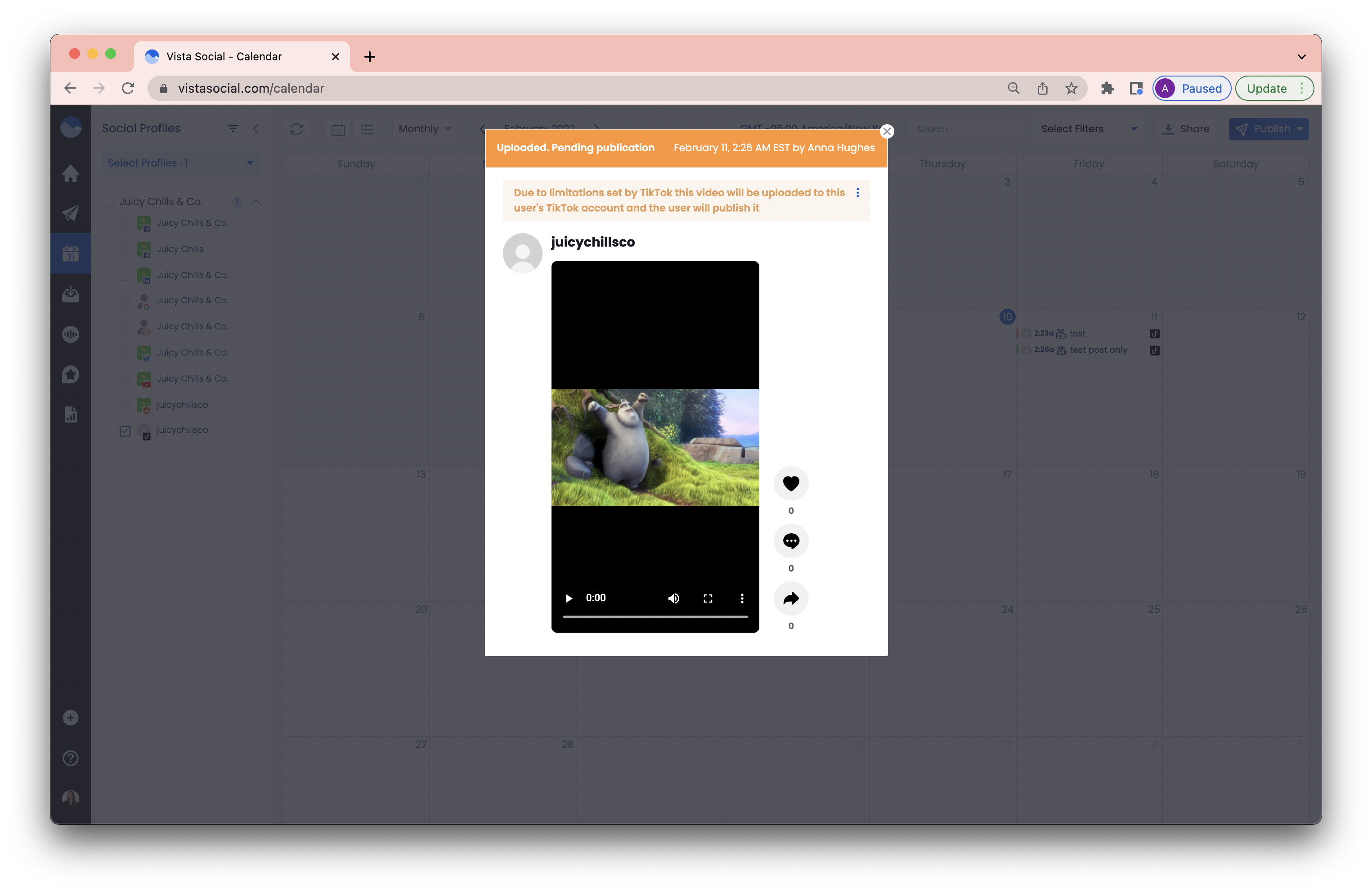Go to next month arrow

point(596,129)
